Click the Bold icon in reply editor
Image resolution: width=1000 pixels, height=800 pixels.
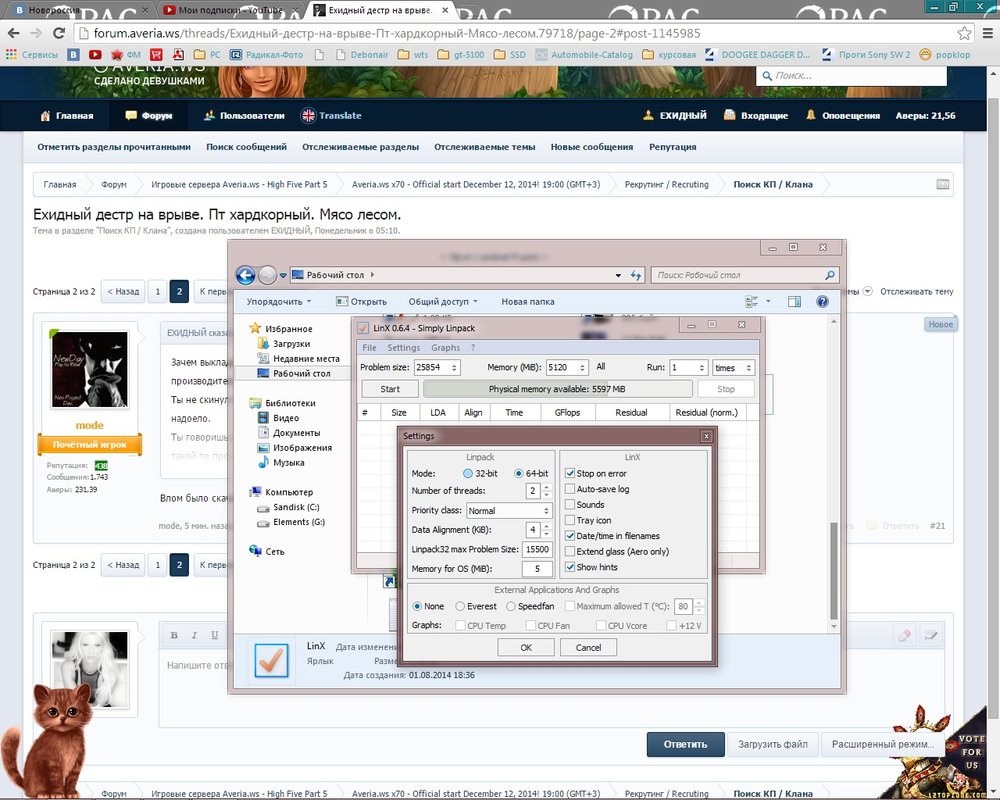[174, 635]
